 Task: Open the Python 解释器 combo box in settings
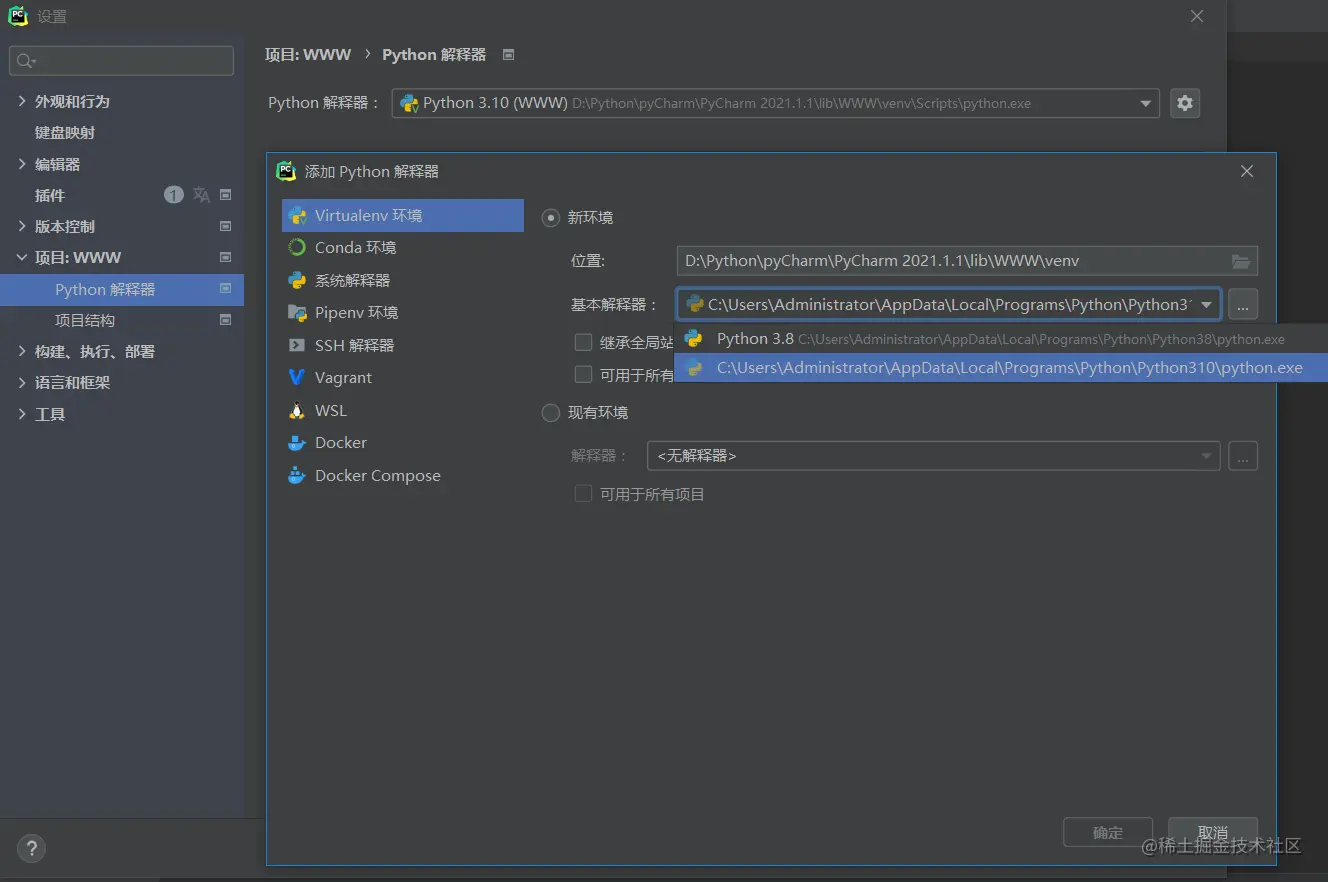click(775, 103)
